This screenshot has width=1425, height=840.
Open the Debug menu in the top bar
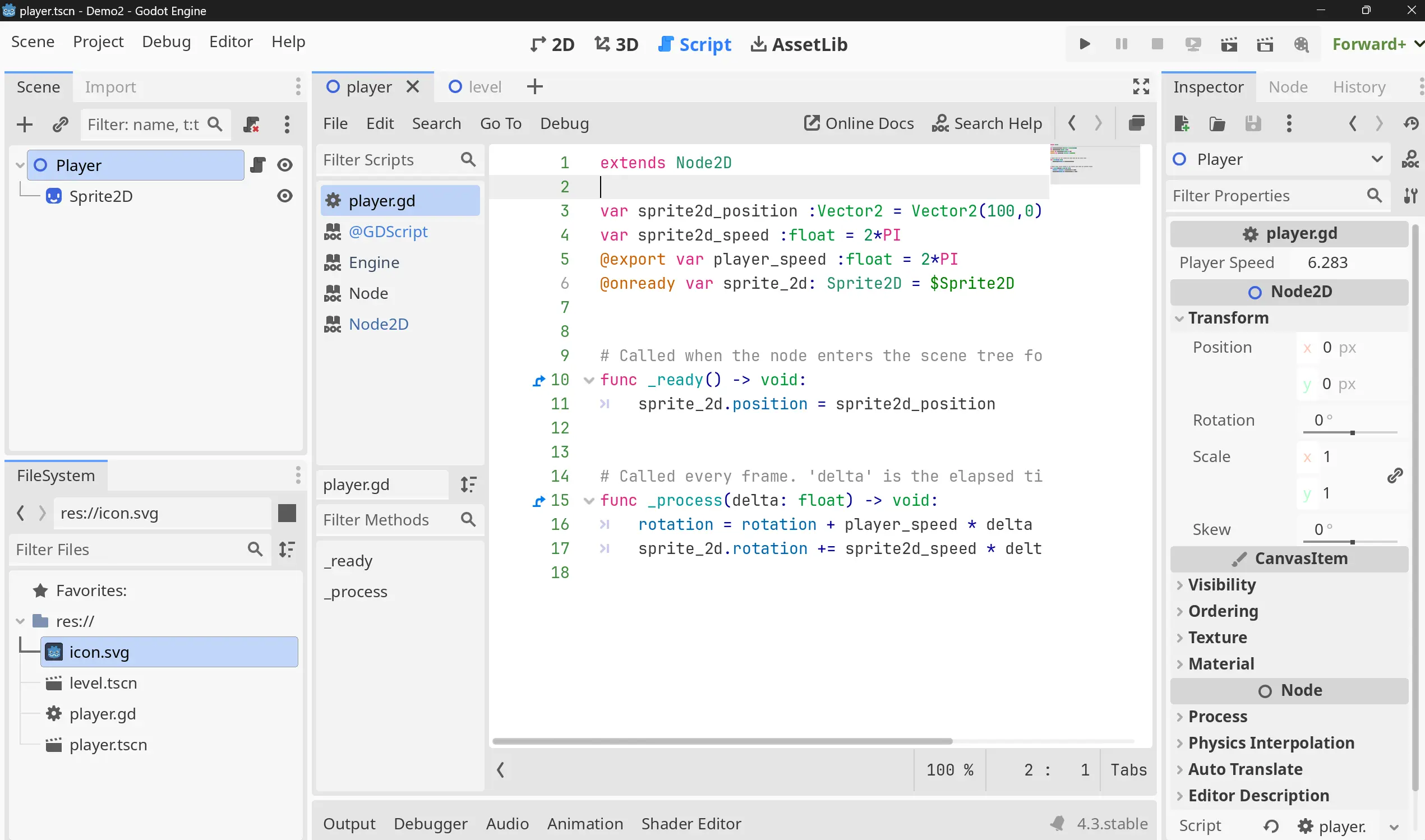(x=167, y=42)
